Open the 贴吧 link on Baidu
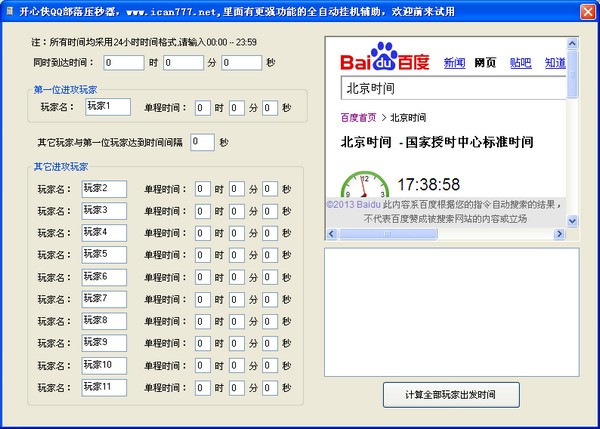The image size is (600, 429). (520, 63)
